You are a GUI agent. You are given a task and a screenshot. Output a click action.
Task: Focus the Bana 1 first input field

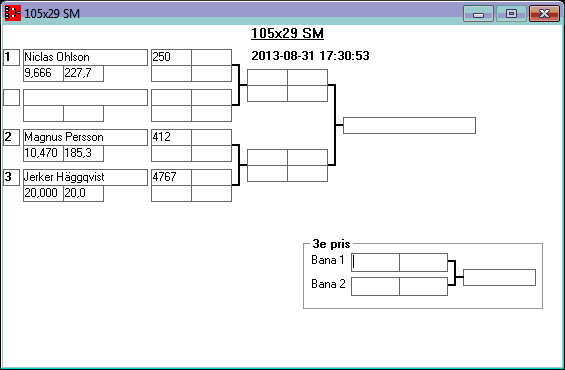click(x=375, y=262)
